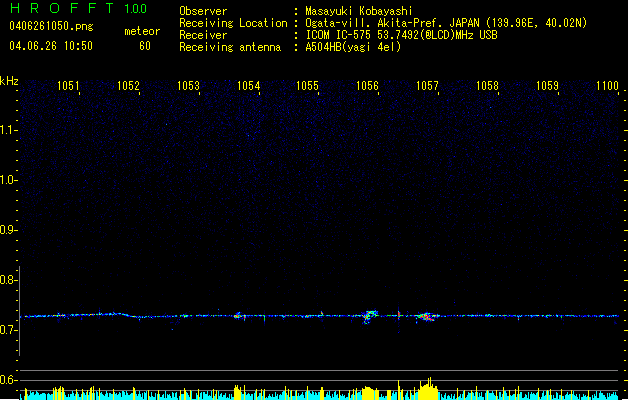
Task: Click the 1100 time axis marker
Action: (x=607, y=86)
